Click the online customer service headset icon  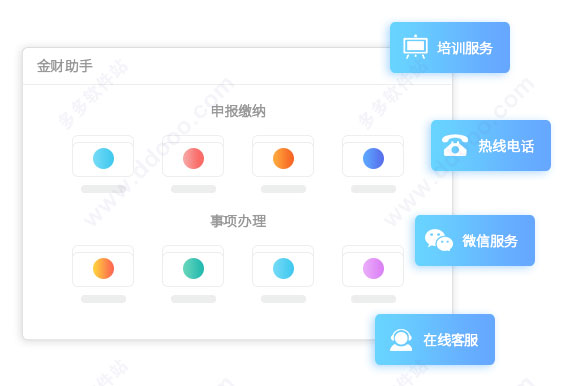click(401, 340)
